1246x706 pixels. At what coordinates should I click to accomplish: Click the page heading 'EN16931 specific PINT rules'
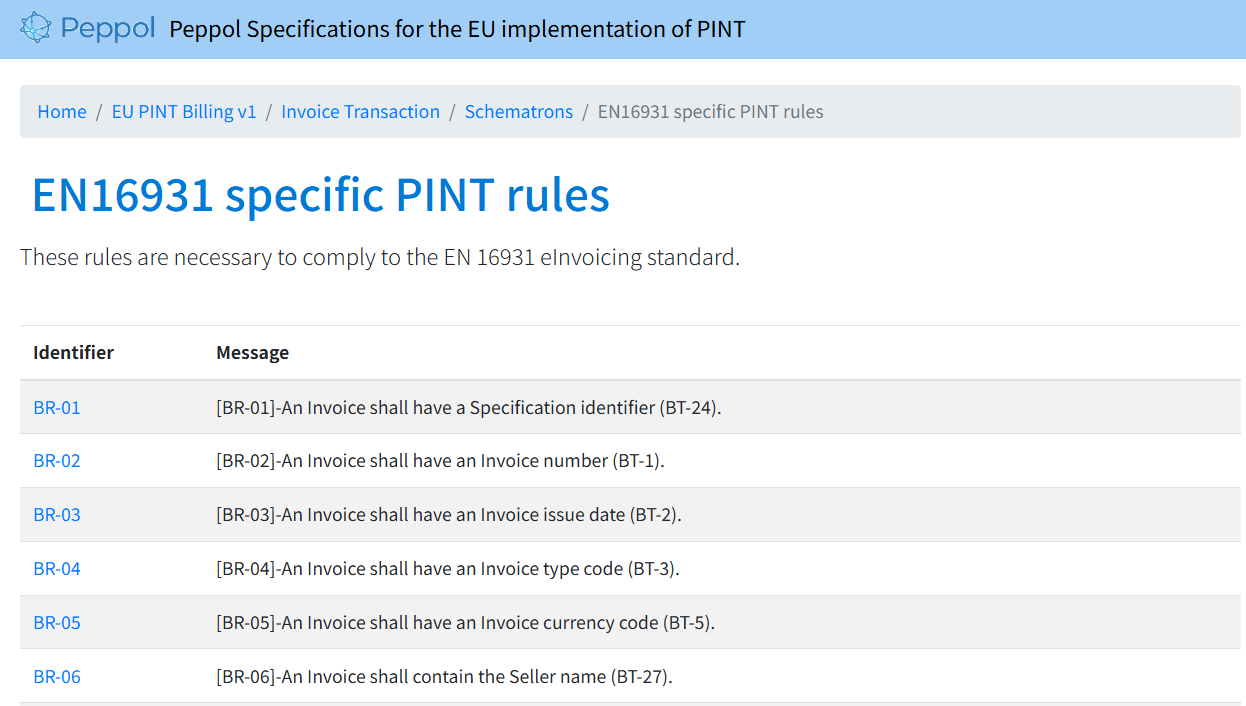(321, 194)
